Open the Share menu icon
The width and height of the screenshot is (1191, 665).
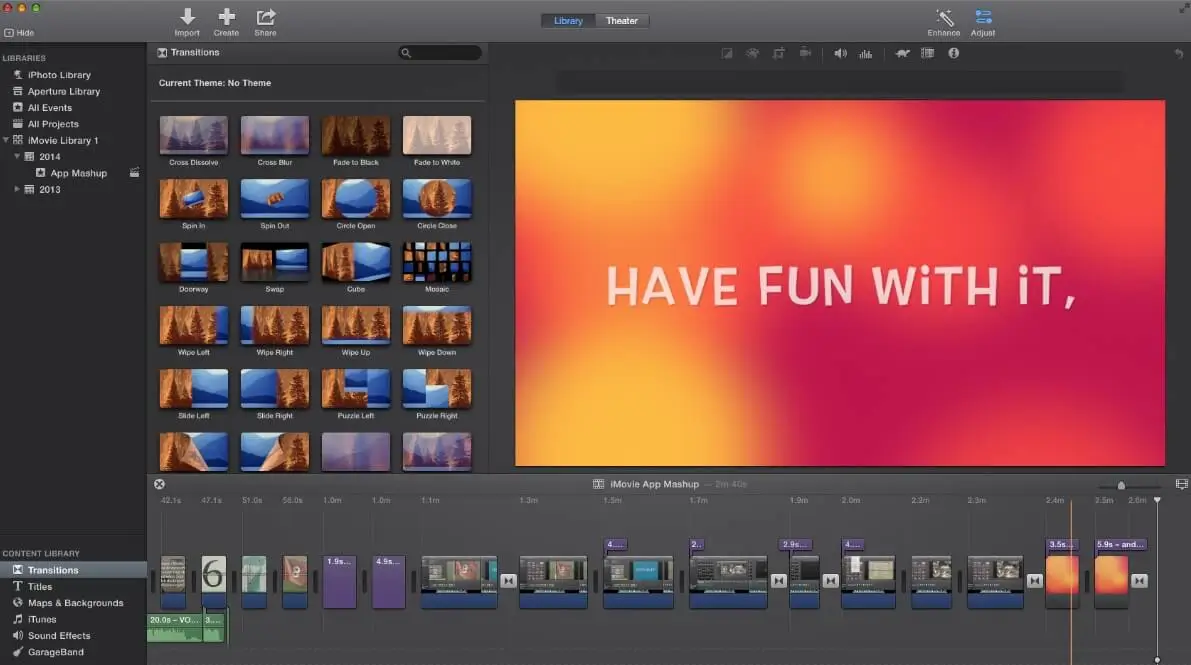click(x=265, y=20)
